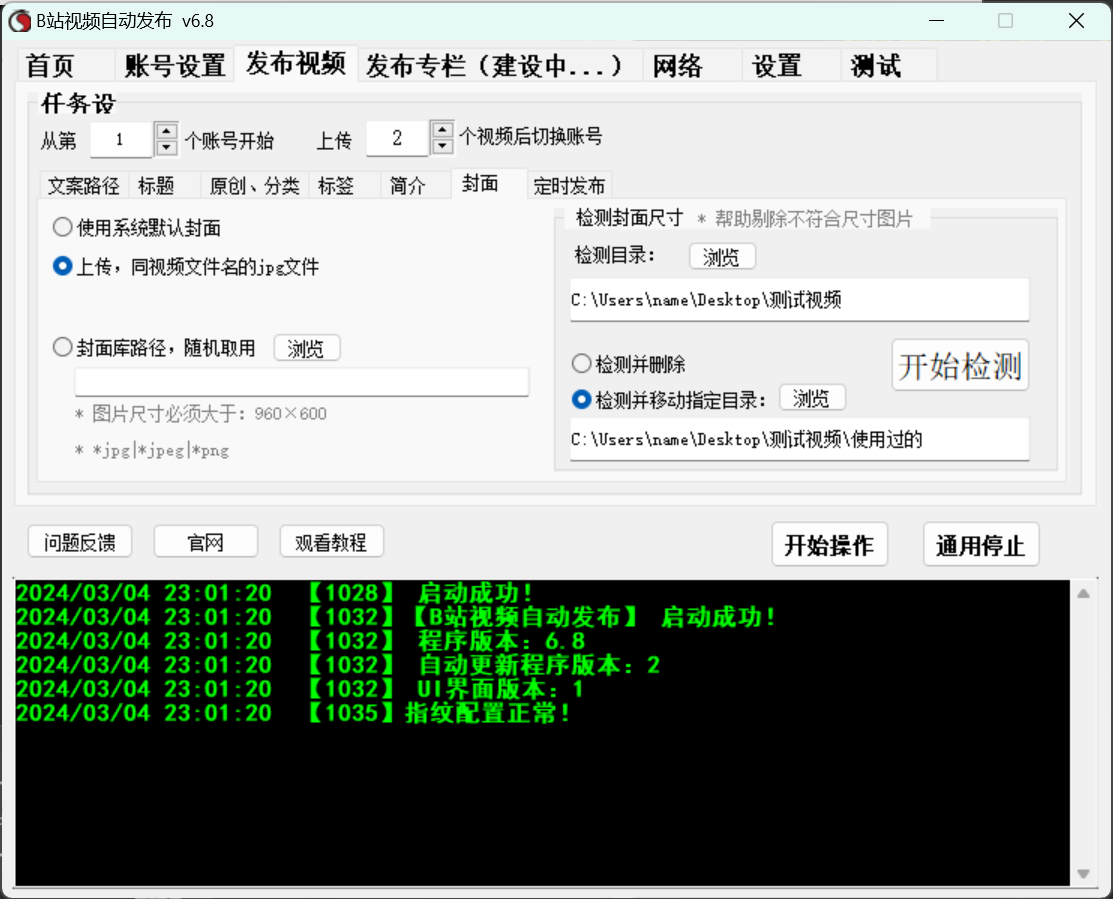Decrease videos uploaded before switching accounts

[442, 146]
